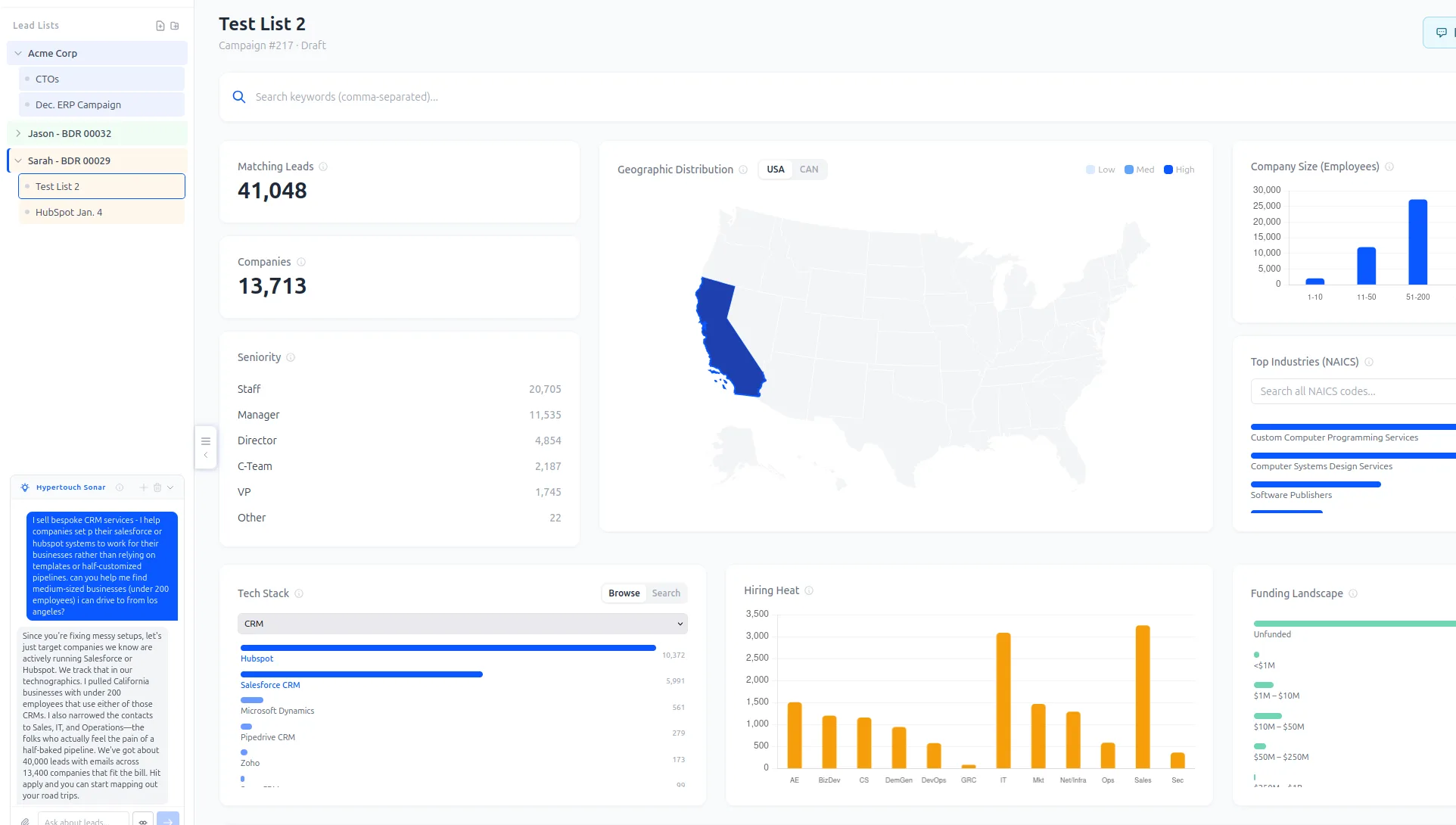
Task: Collapse Hypertouch Sonar panel with chevron
Action: 170,487
